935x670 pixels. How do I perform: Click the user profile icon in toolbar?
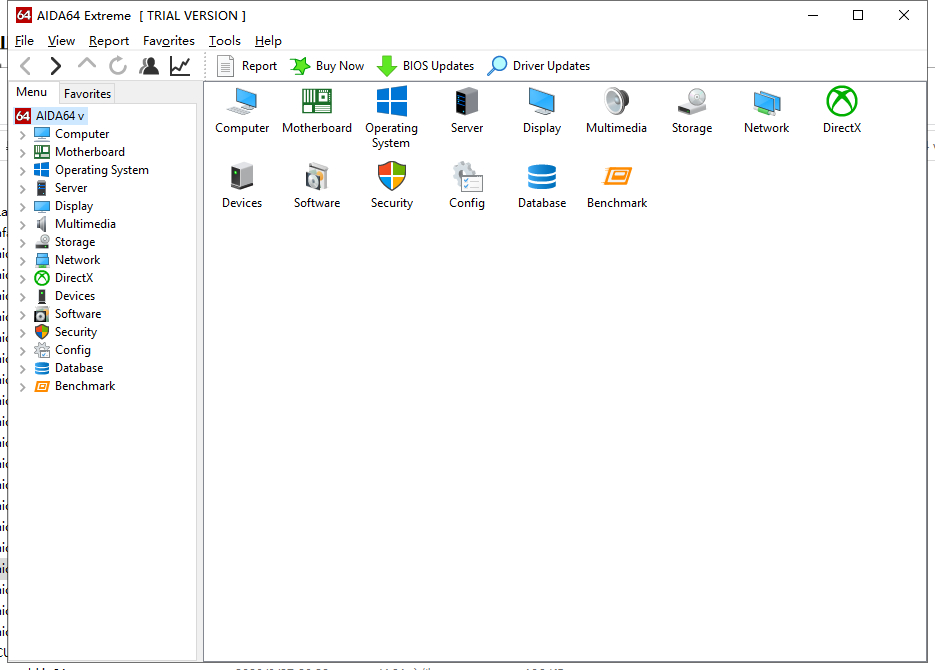pos(149,66)
